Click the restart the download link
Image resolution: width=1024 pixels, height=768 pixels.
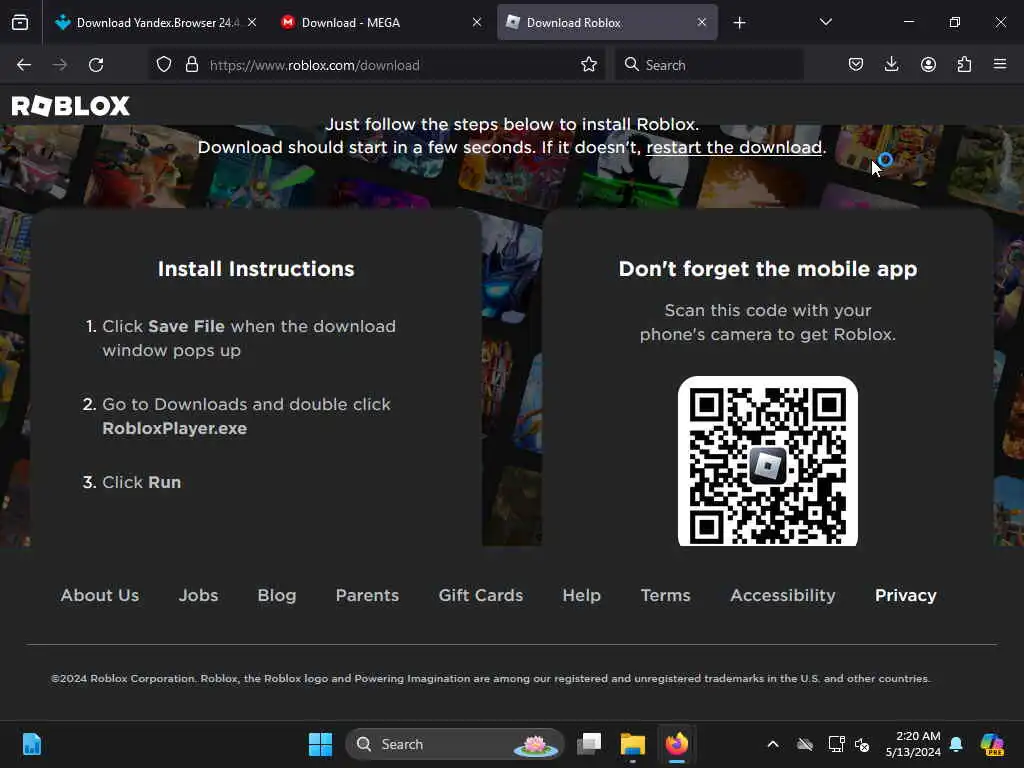pos(734,147)
